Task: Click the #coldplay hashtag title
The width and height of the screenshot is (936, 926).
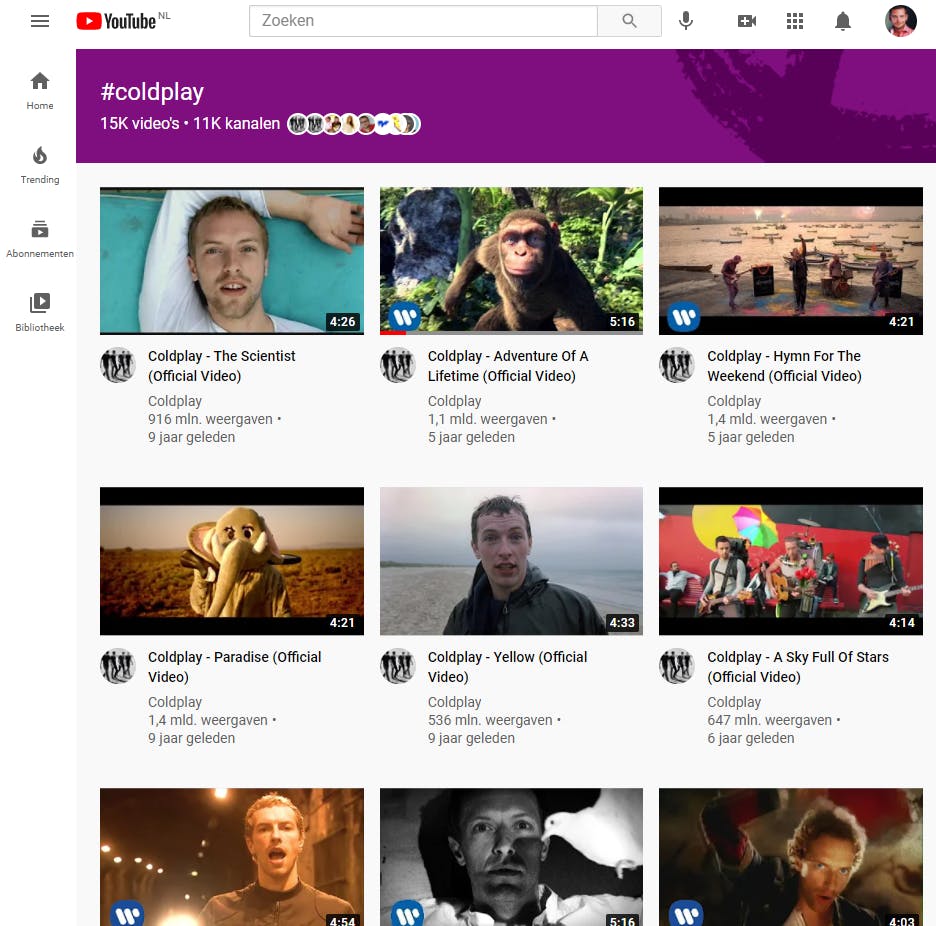Action: pos(152,92)
